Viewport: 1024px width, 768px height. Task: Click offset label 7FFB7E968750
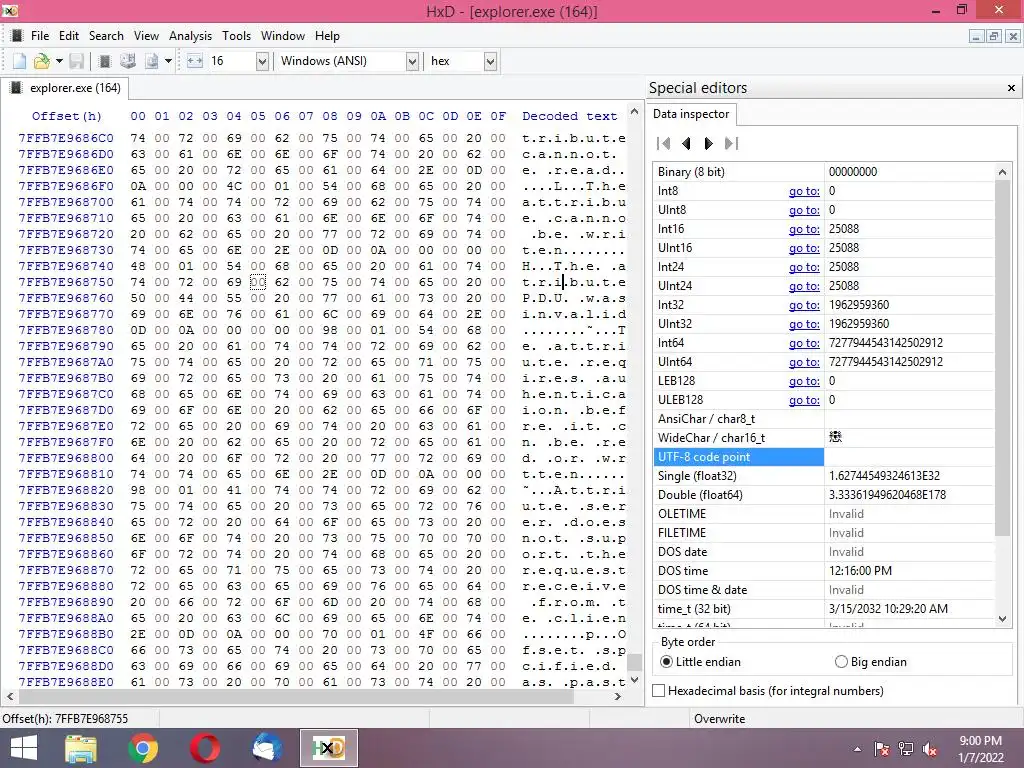click(66, 282)
